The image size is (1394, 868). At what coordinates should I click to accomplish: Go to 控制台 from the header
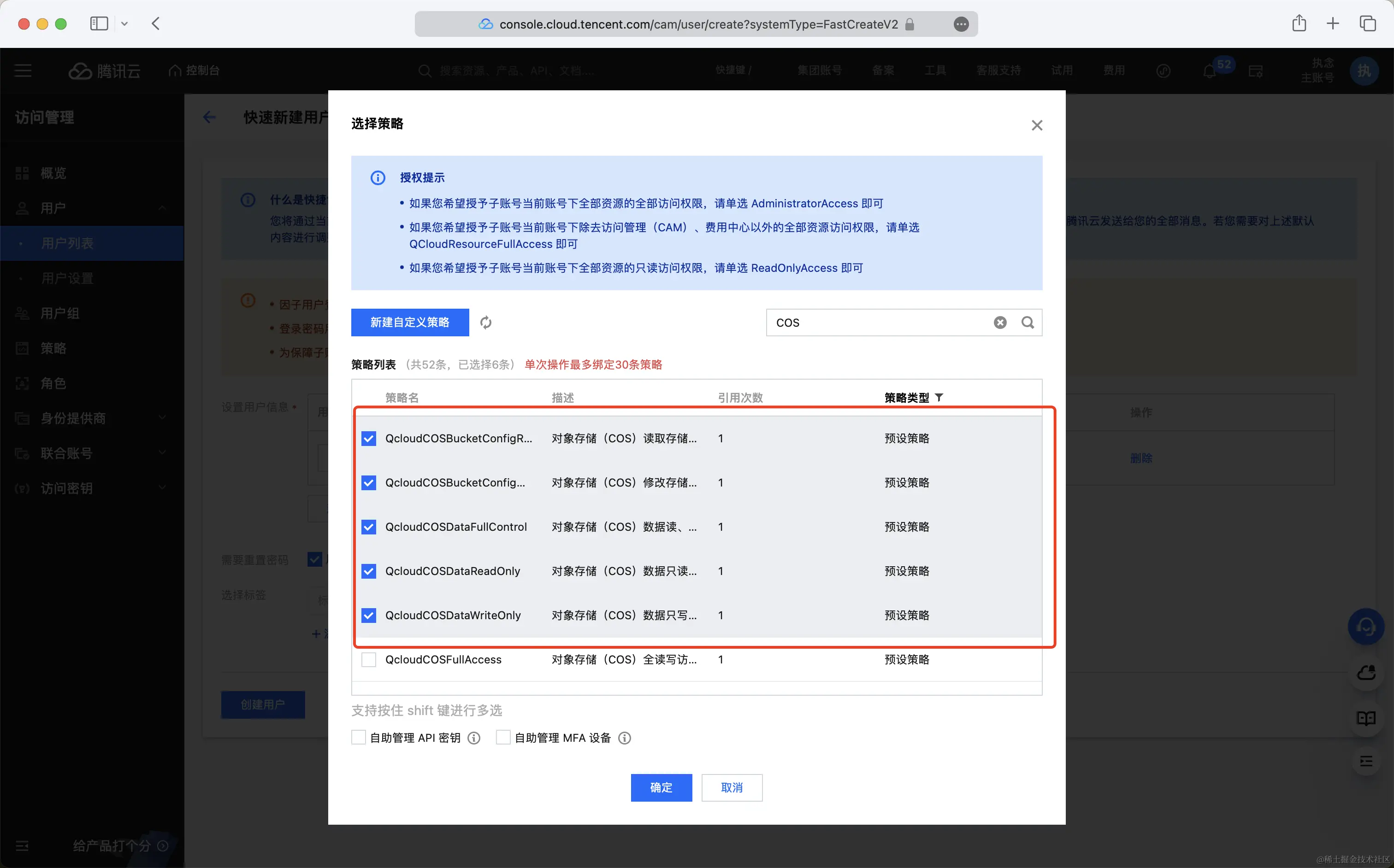point(194,70)
